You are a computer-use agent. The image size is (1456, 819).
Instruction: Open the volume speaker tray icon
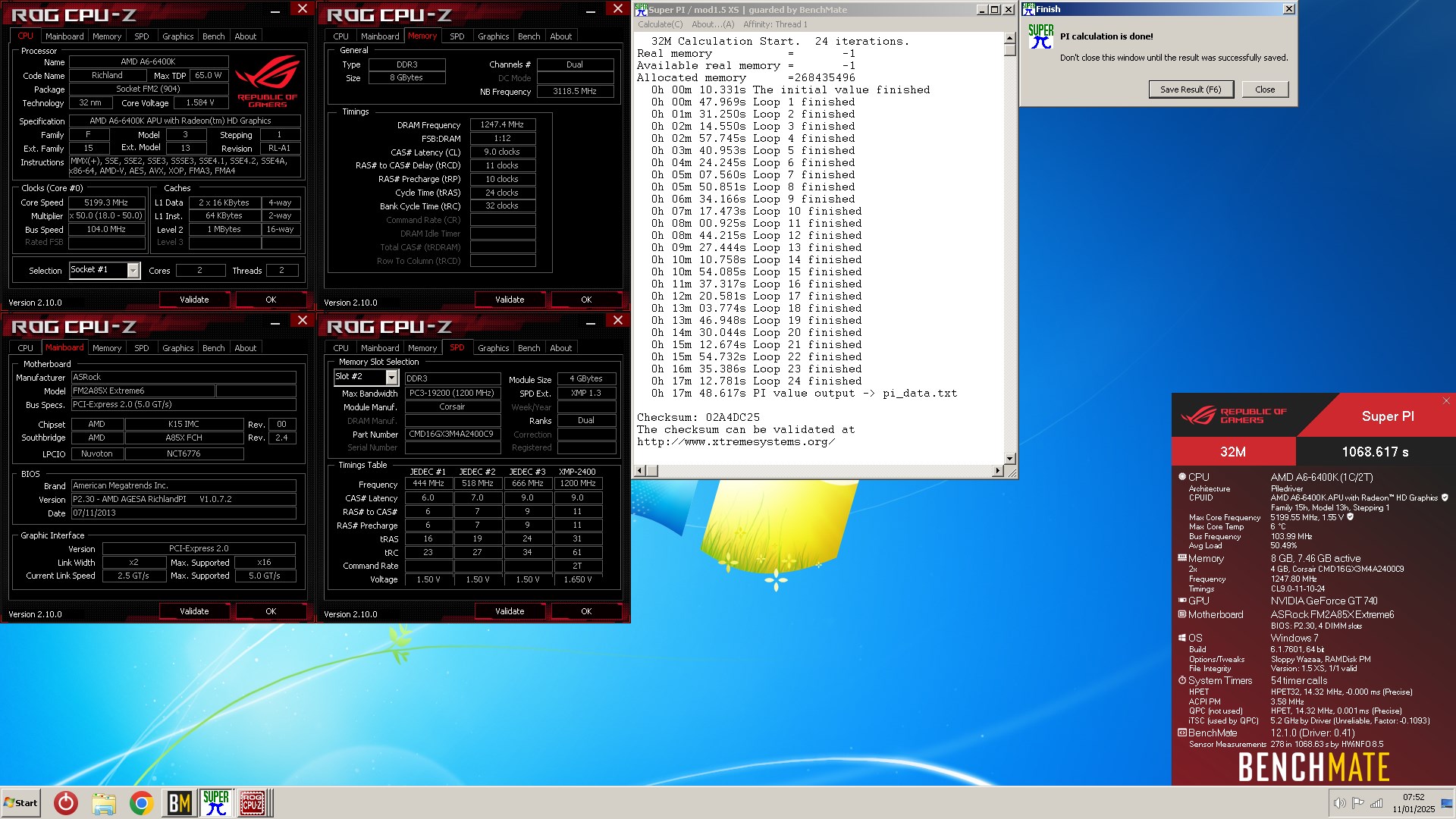[x=1339, y=803]
